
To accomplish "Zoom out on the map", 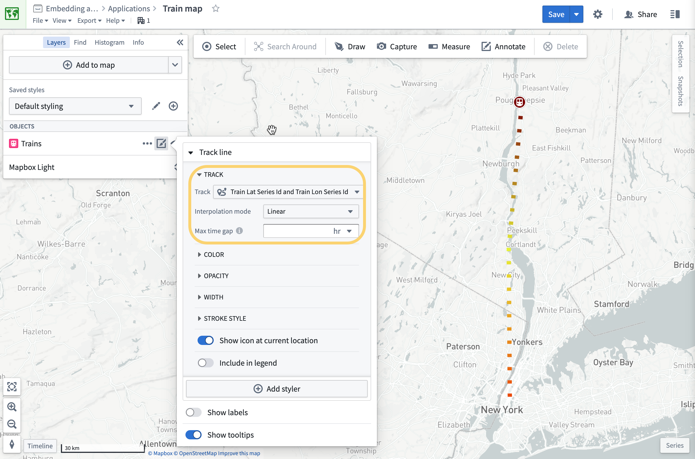I will click(x=12, y=424).
